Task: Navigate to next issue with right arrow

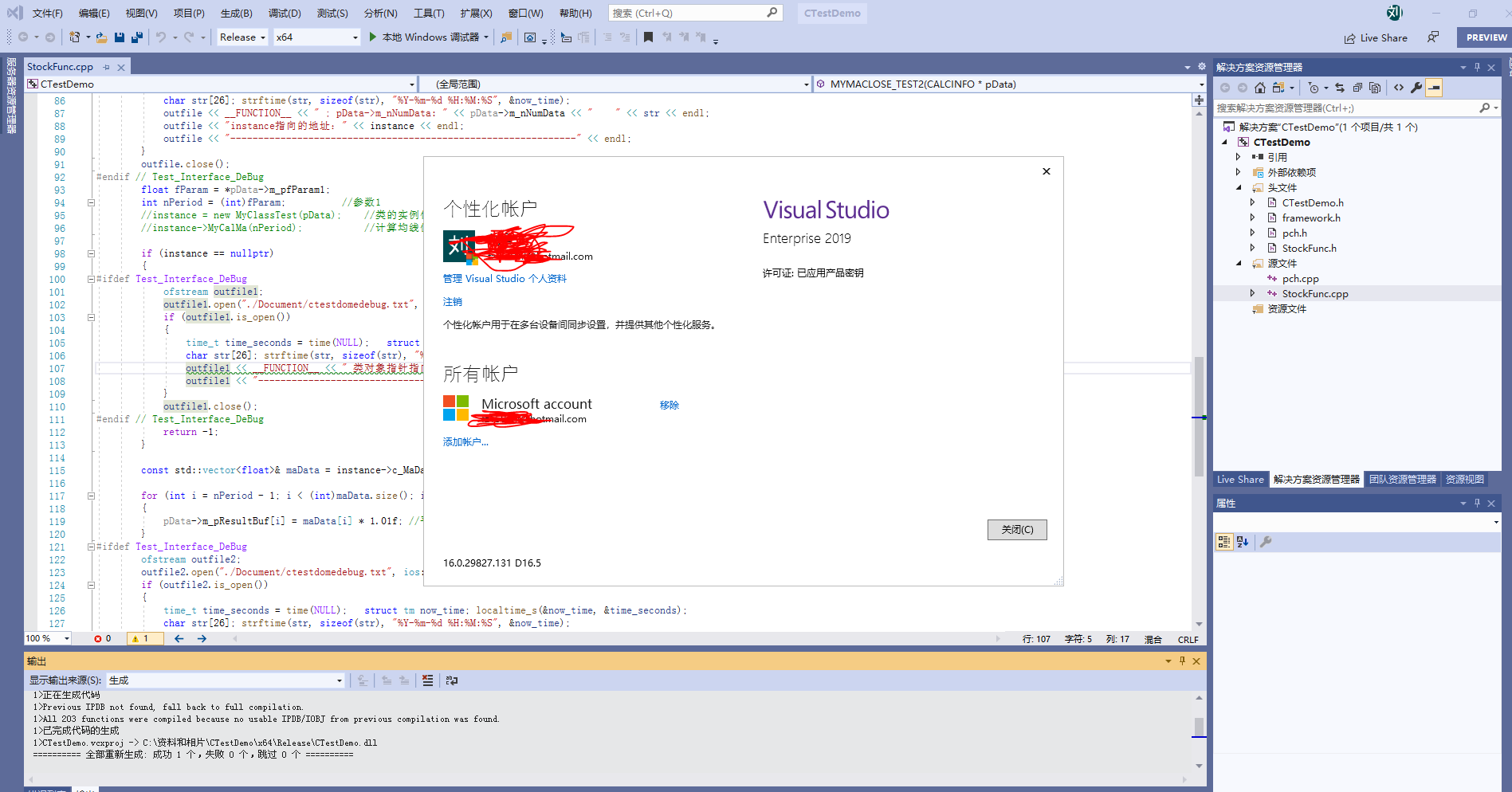Action: point(202,639)
